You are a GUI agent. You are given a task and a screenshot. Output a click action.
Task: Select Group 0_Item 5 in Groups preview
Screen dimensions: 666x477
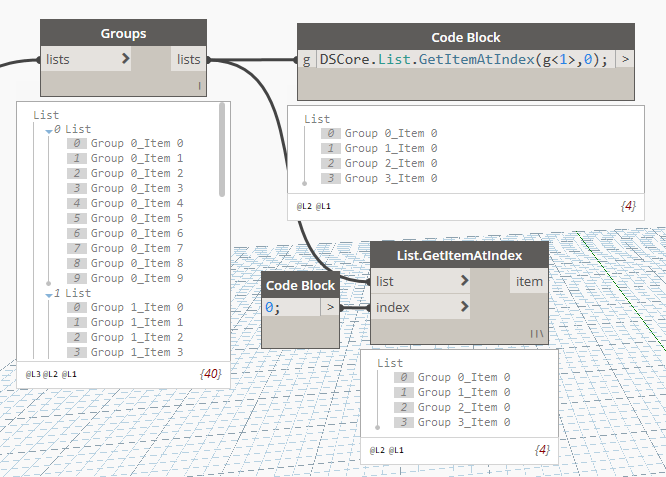pyautogui.click(x=137, y=218)
